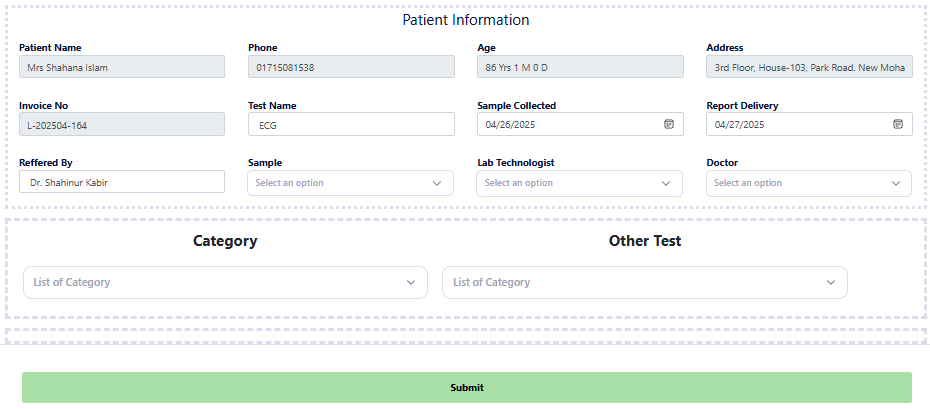Click the Category list chevron arrow
Image resolution: width=930 pixels, height=409 pixels.
(x=411, y=283)
